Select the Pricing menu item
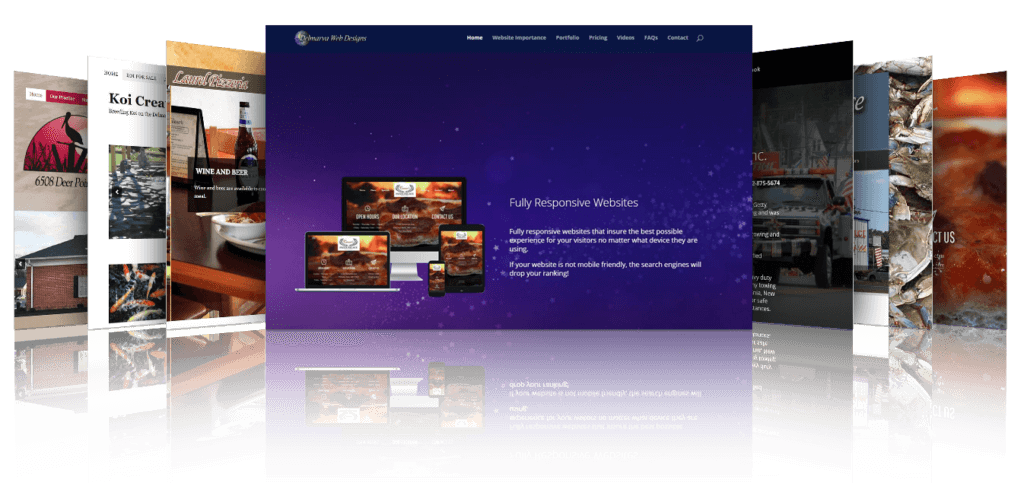Screen dimensions: 1024x483 pos(598,38)
